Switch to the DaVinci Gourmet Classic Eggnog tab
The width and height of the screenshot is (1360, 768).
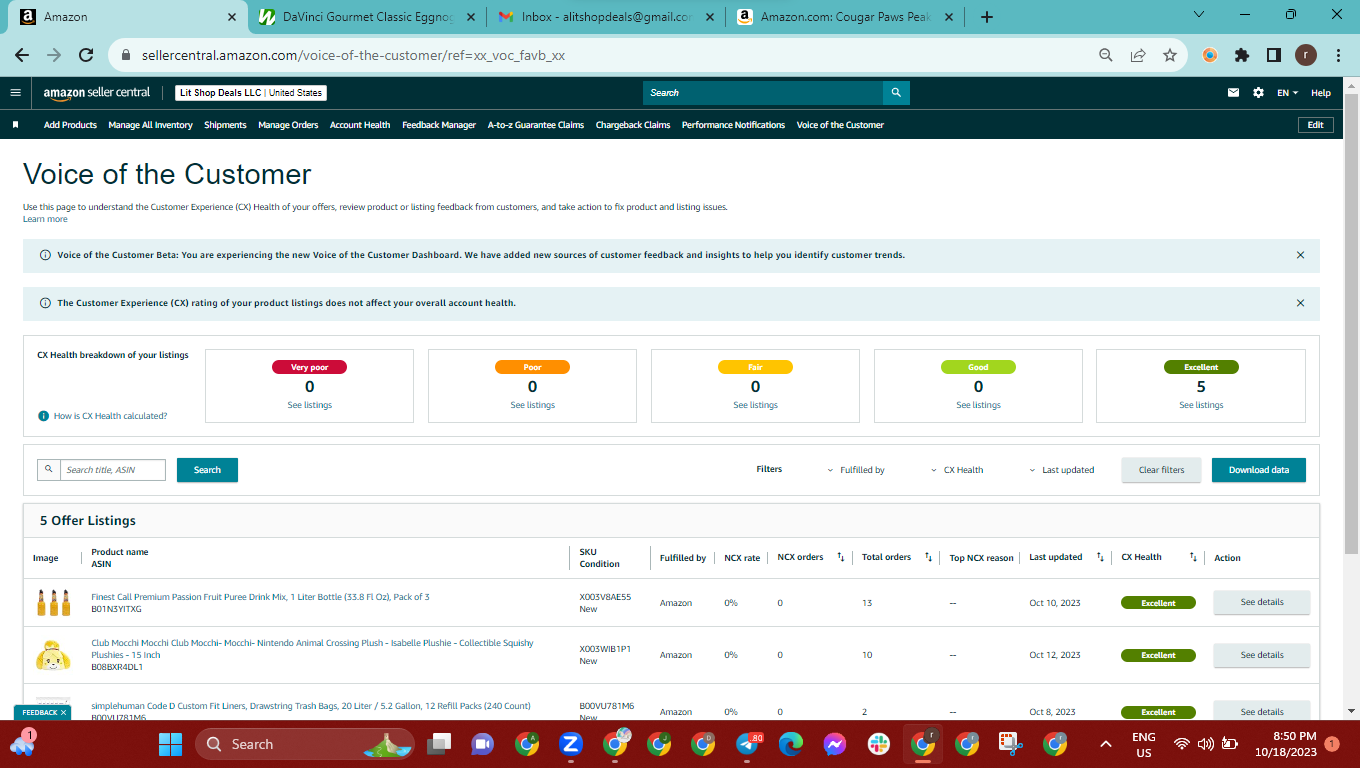click(367, 17)
